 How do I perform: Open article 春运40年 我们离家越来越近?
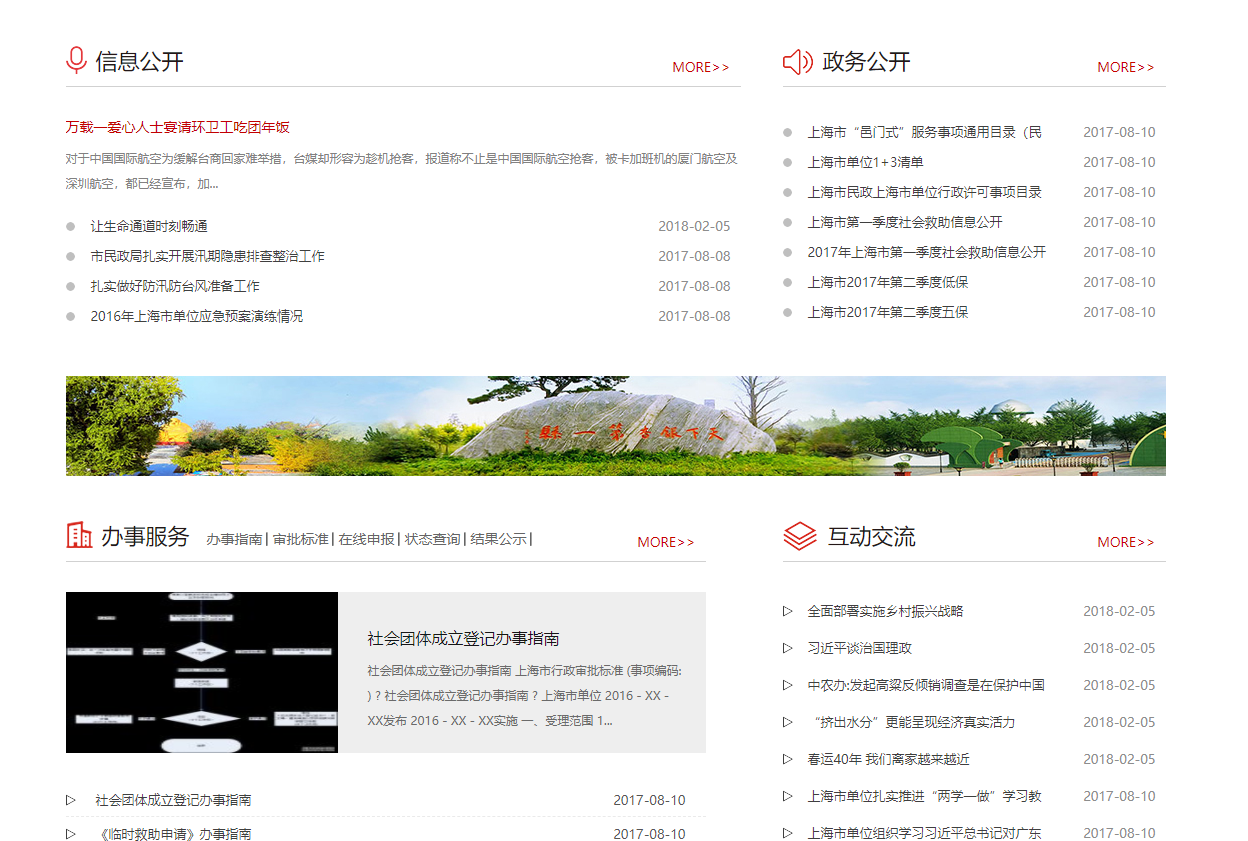coord(889,759)
